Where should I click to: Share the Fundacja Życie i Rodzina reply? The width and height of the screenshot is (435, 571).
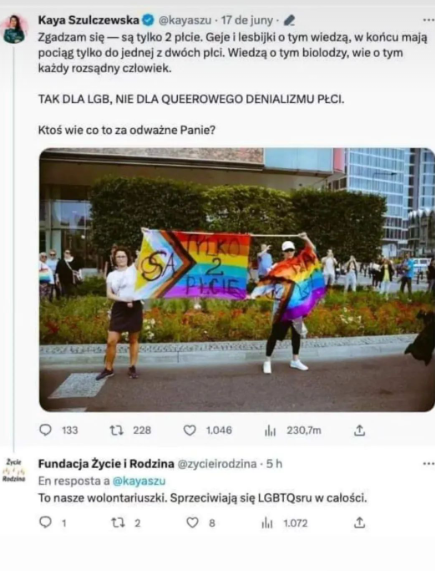(359, 523)
